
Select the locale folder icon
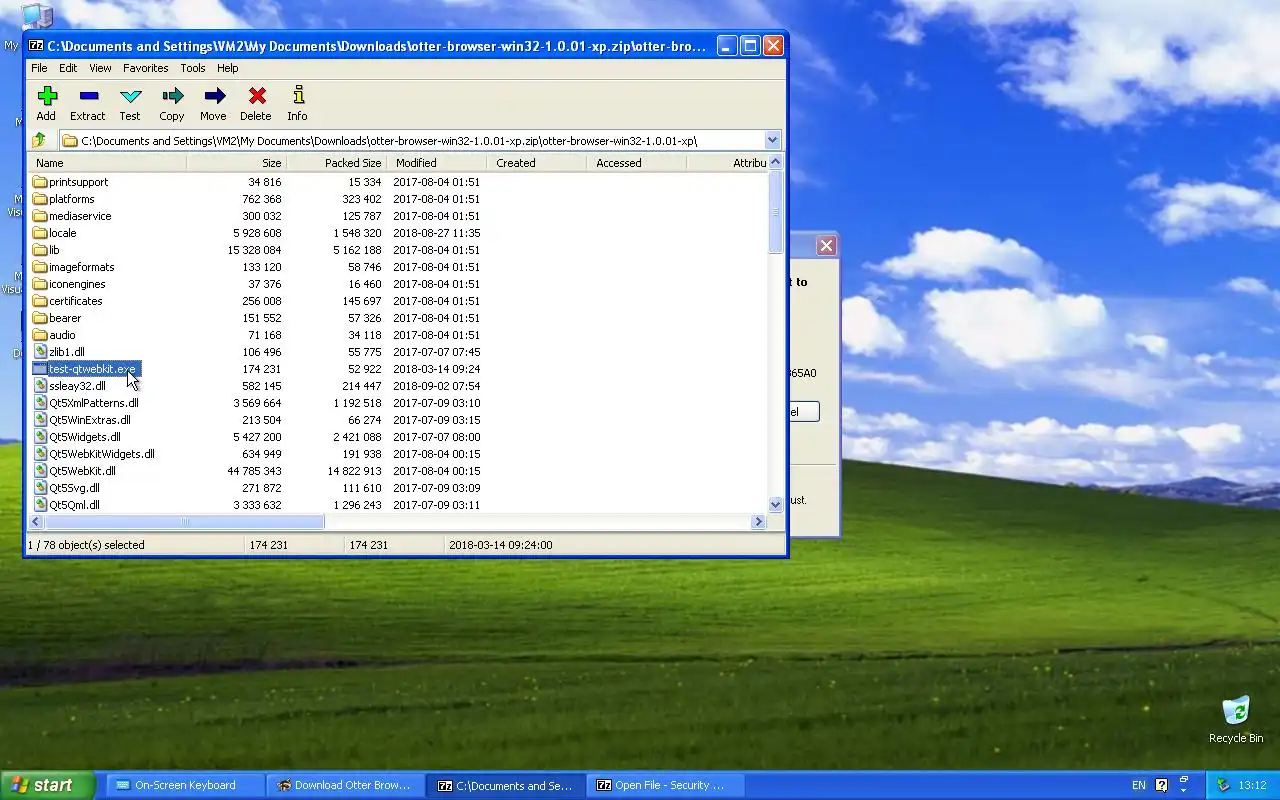pyautogui.click(x=40, y=233)
